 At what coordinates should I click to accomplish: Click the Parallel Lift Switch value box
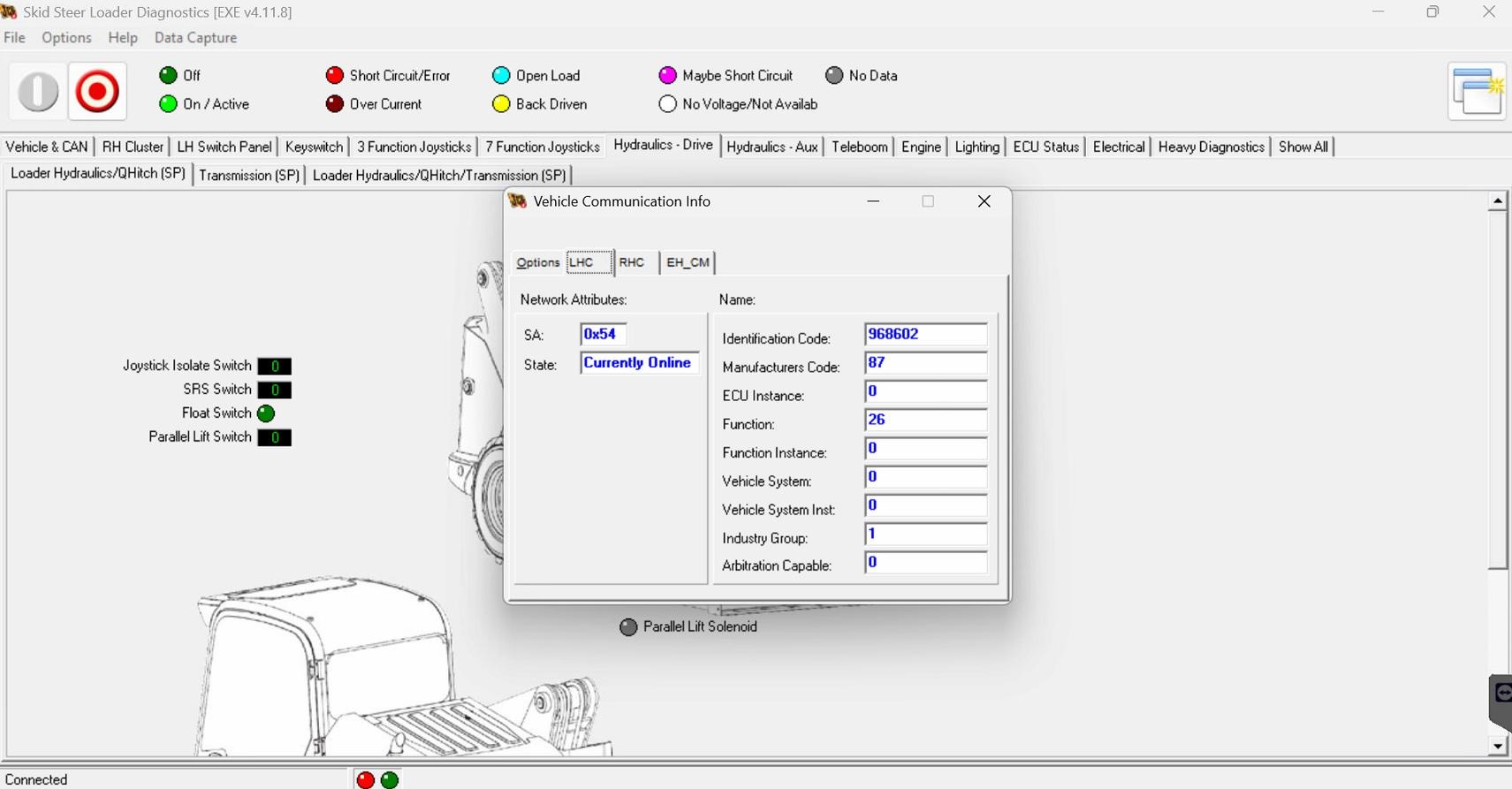pos(275,437)
